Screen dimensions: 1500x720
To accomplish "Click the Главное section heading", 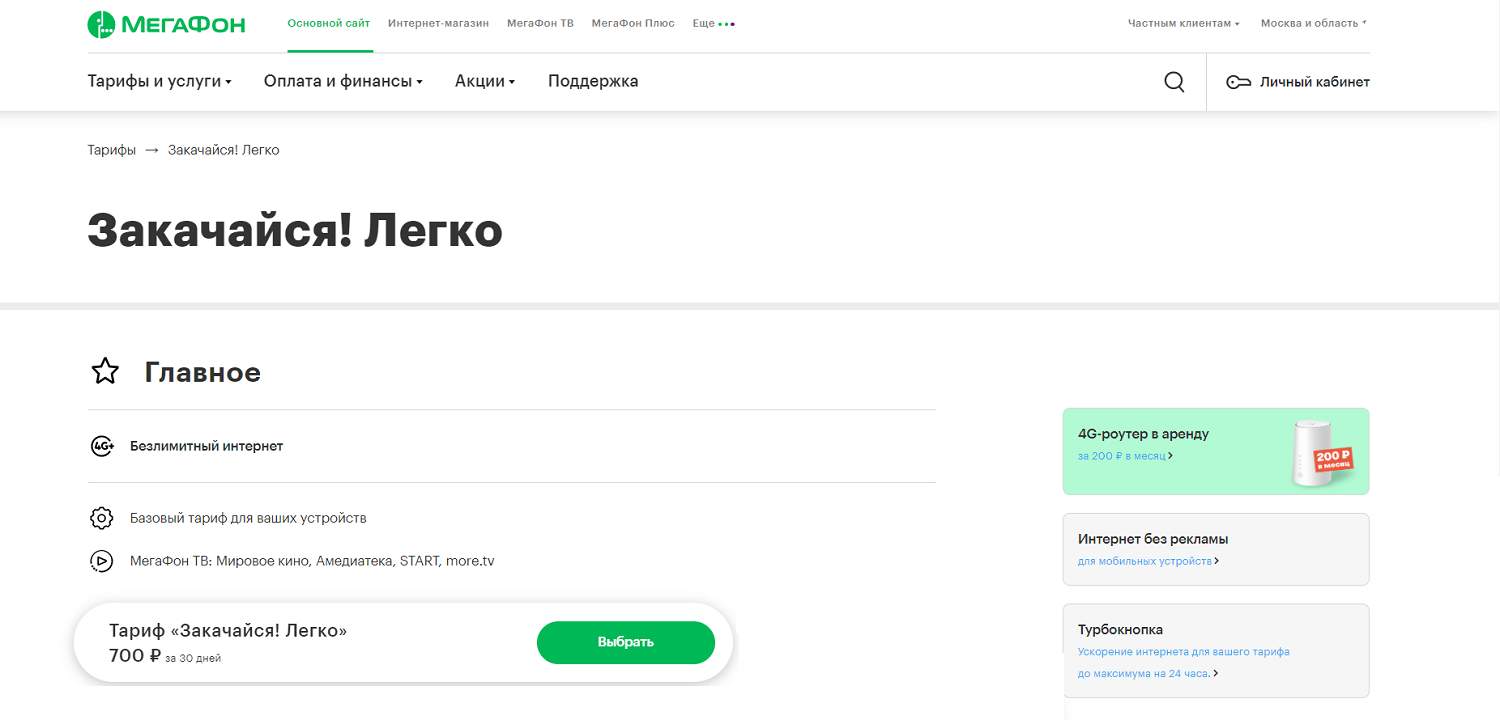I will click(203, 373).
